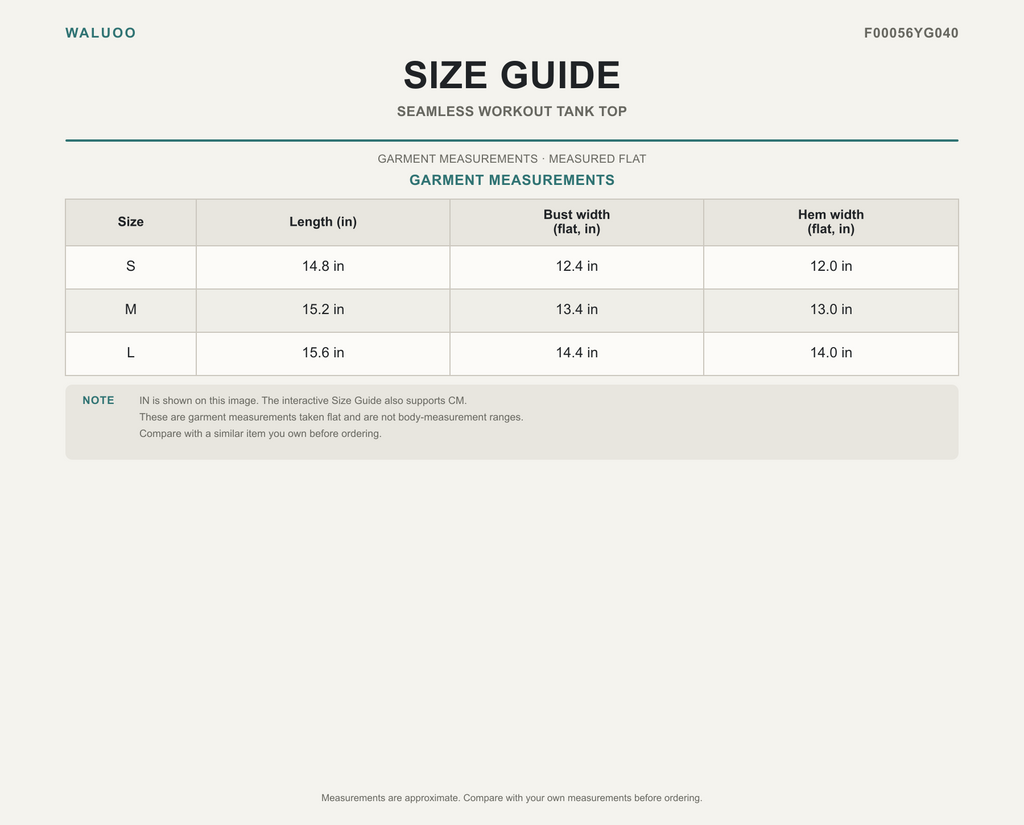Image resolution: width=1024 pixels, height=825 pixels.
Task: Click the teal GARMENT MEASUREMENTS table title
Action: tap(512, 180)
